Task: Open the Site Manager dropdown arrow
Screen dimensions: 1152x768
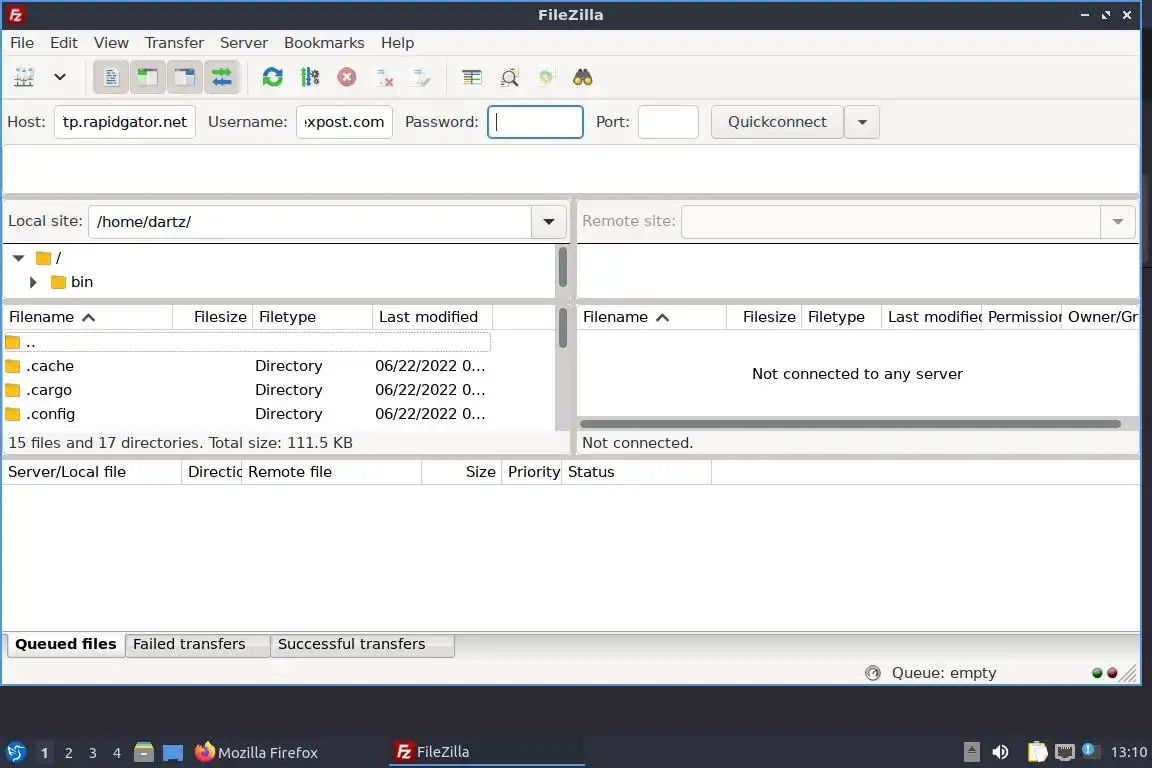Action: [x=60, y=77]
